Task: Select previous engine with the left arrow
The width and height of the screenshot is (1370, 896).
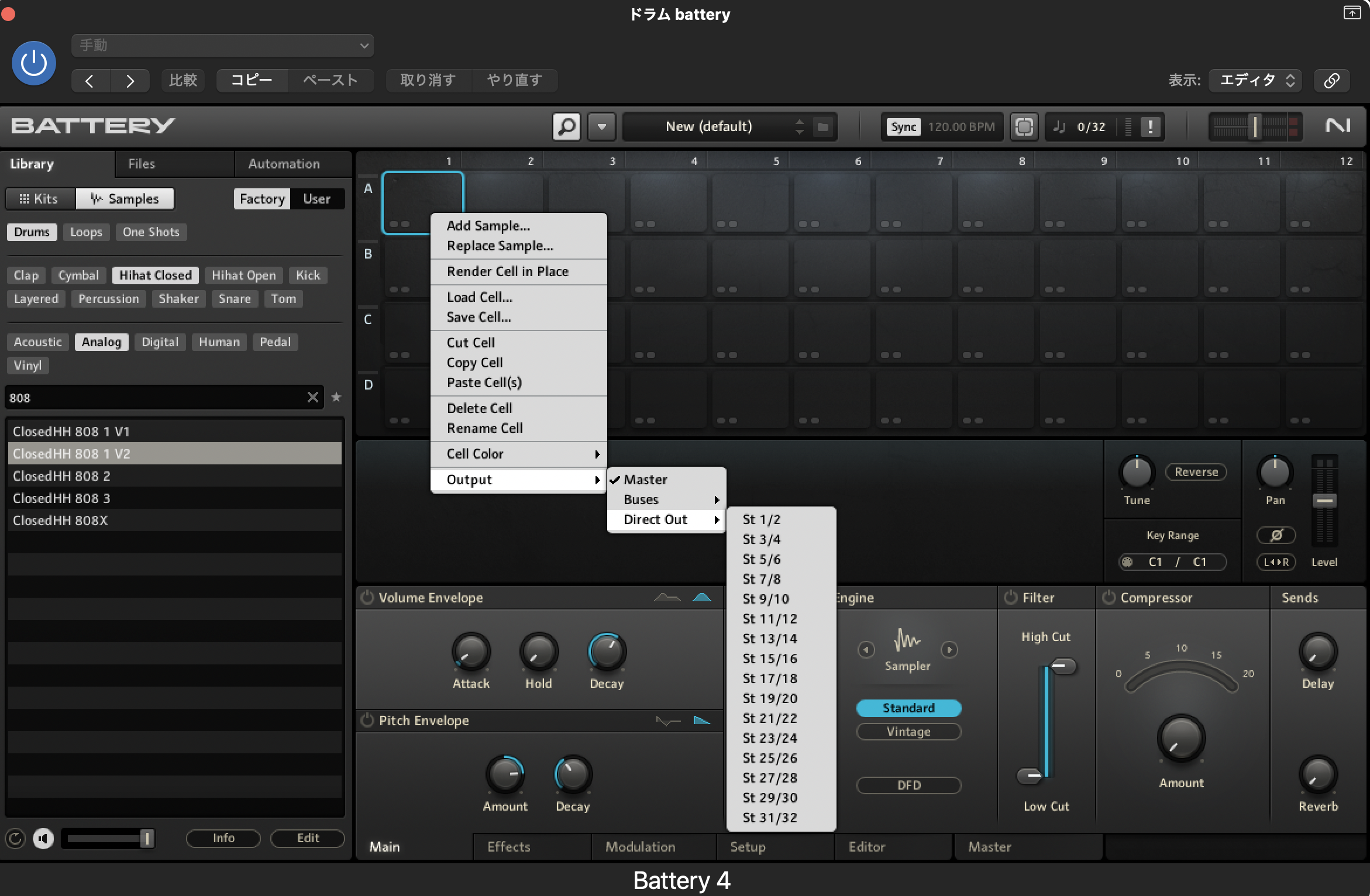Action: (x=866, y=649)
